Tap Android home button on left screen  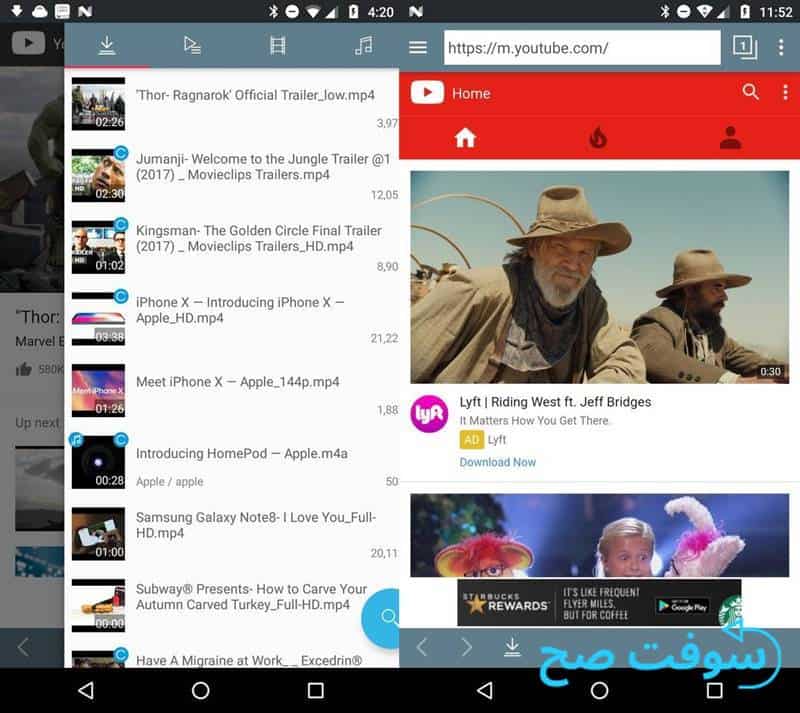point(201,691)
